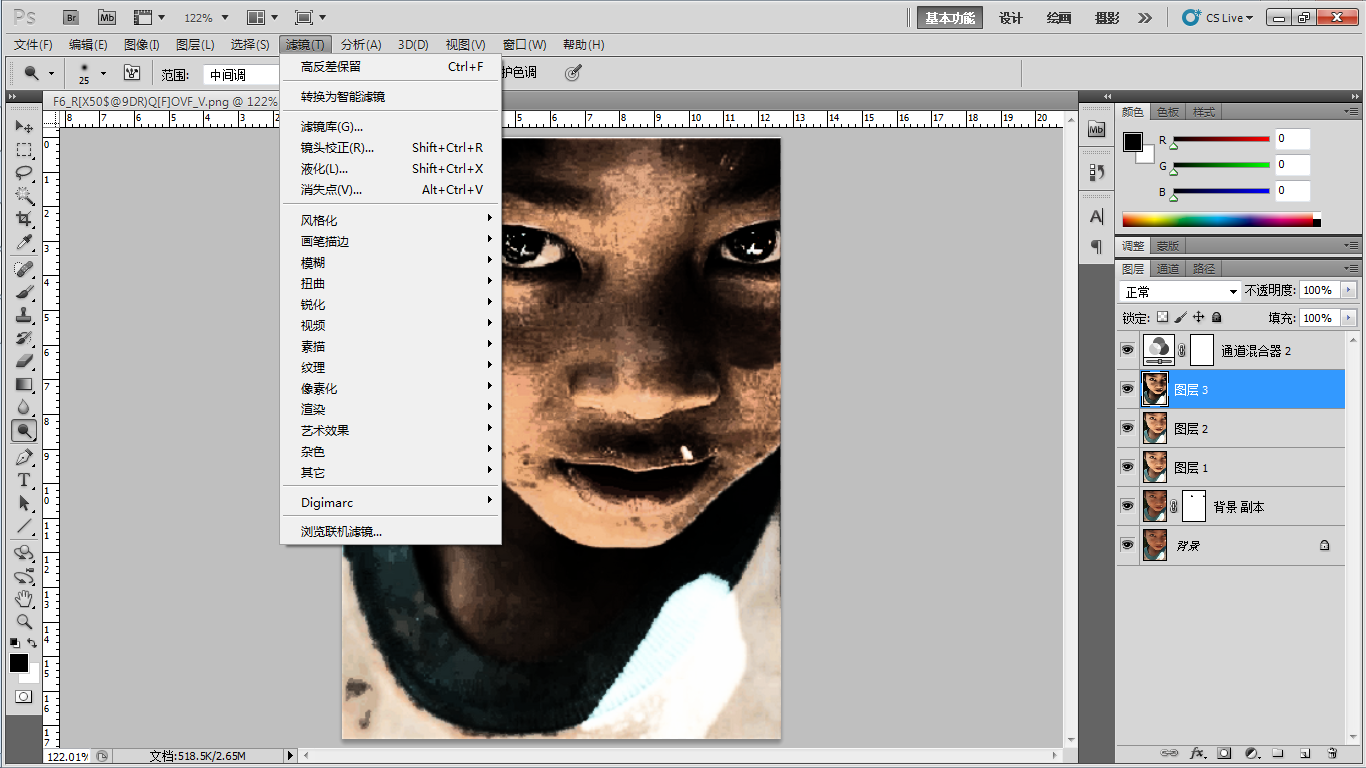
Task: Click the 基本功能 workspace button
Action: click(950, 18)
